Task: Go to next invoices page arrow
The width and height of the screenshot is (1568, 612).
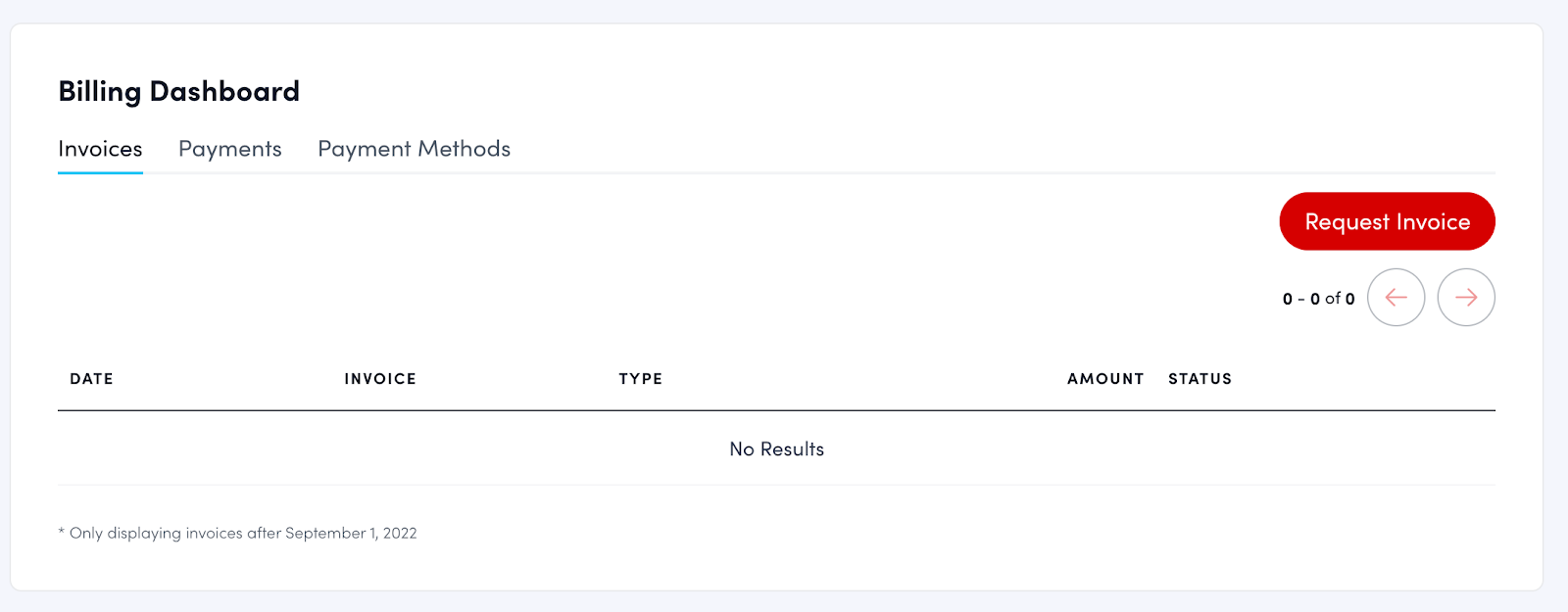Action: click(1466, 298)
